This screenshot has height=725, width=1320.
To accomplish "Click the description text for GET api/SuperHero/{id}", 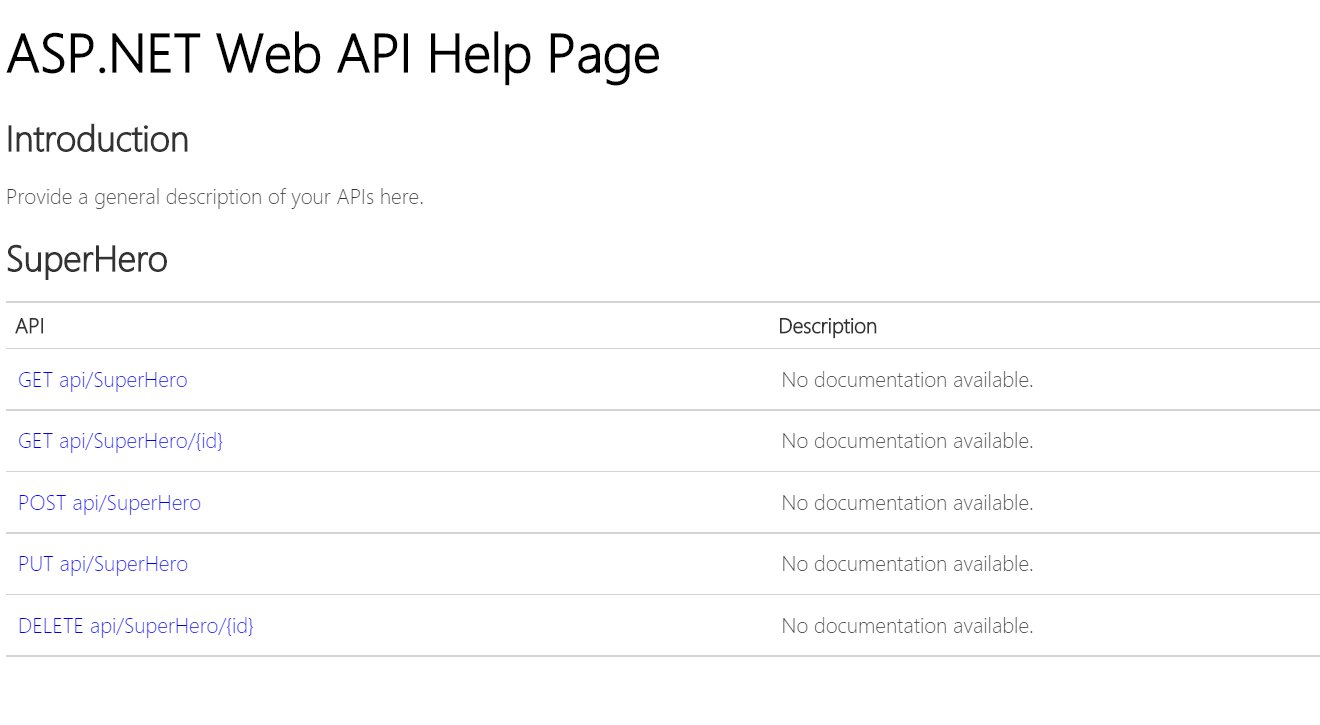I will click(906, 441).
